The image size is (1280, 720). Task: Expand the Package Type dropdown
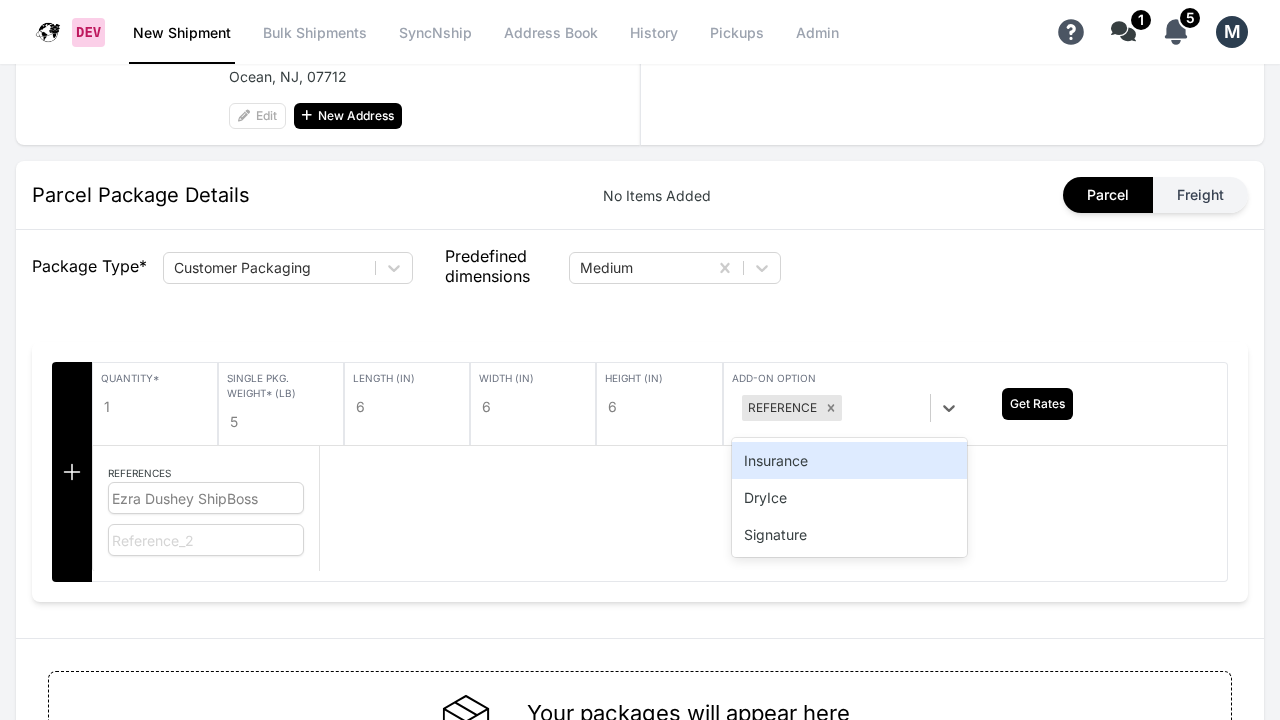coord(394,268)
